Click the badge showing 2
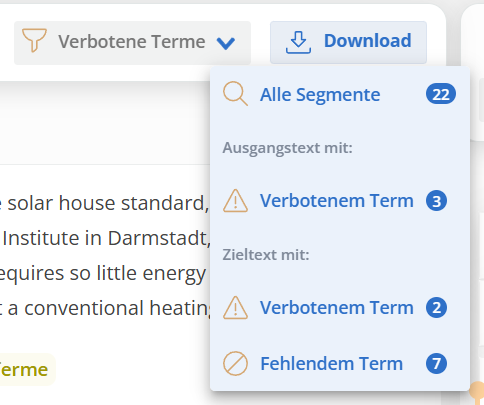 click(436, 308)
